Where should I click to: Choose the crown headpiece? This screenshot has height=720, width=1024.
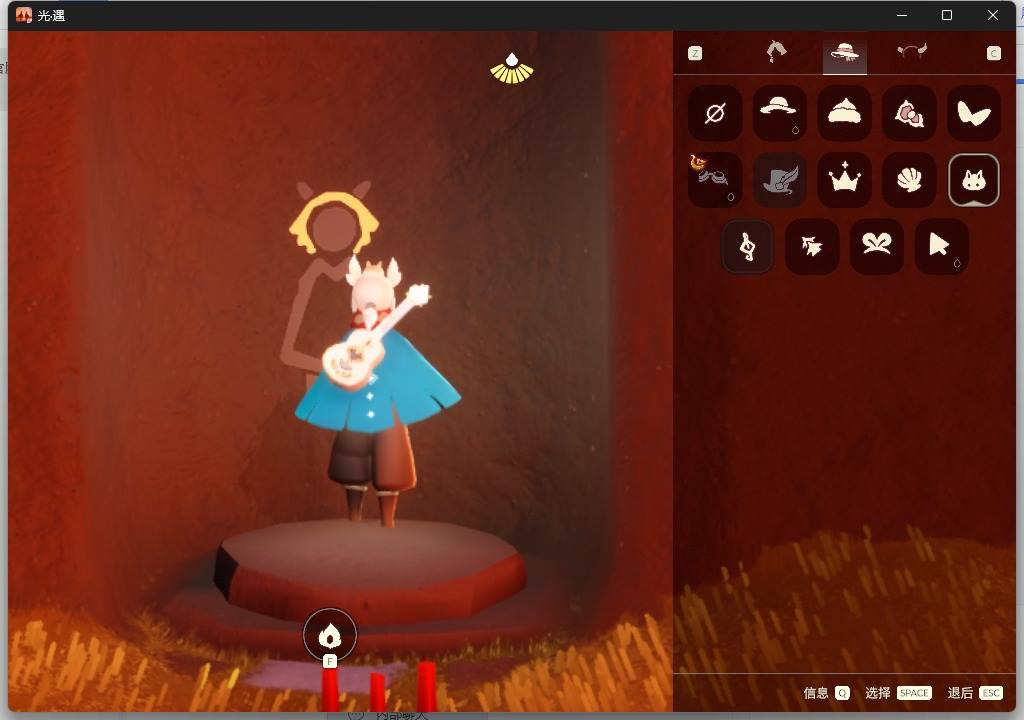pyautogui.click(x=844, y=180)
